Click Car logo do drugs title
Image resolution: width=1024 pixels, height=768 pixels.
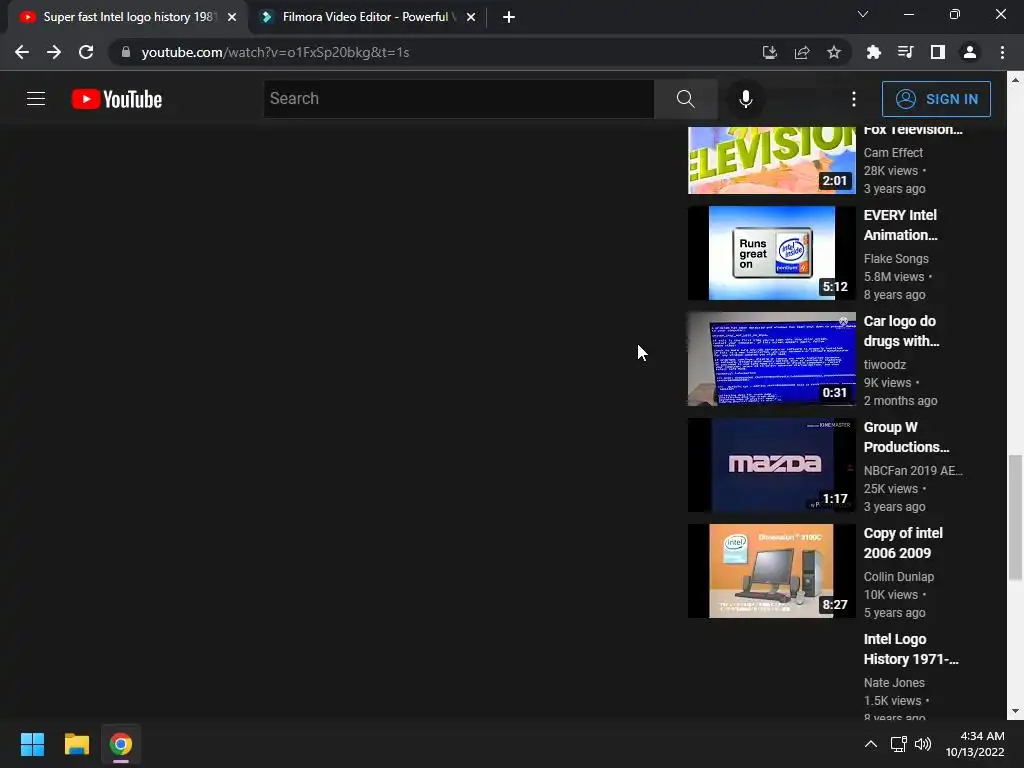[x=902, y=331]
